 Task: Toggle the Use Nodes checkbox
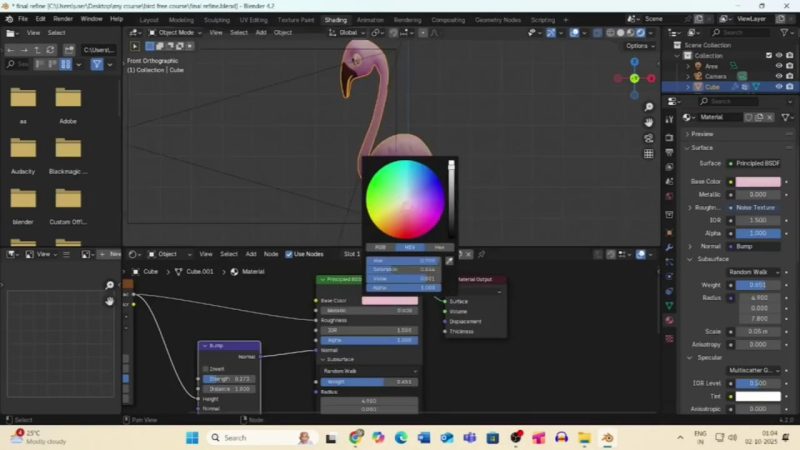[287, 254]
